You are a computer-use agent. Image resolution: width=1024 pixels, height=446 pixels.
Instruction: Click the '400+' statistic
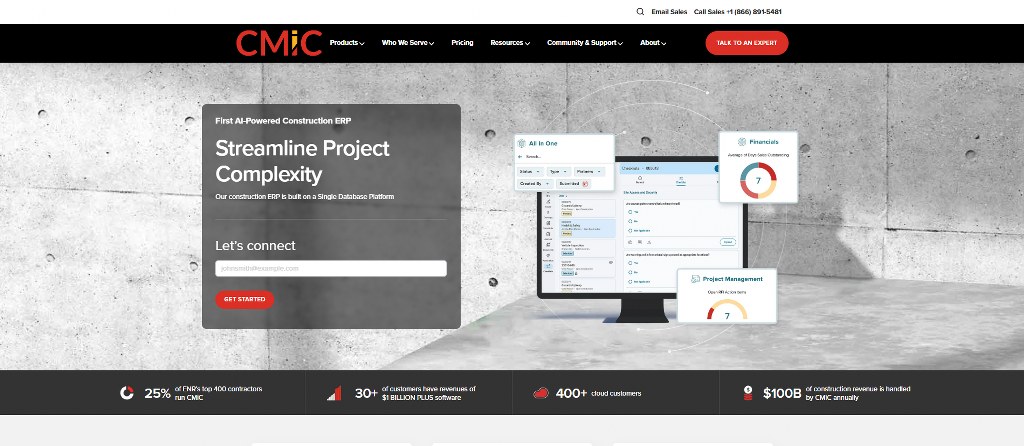pyautogui.click(x=571, y=393)
